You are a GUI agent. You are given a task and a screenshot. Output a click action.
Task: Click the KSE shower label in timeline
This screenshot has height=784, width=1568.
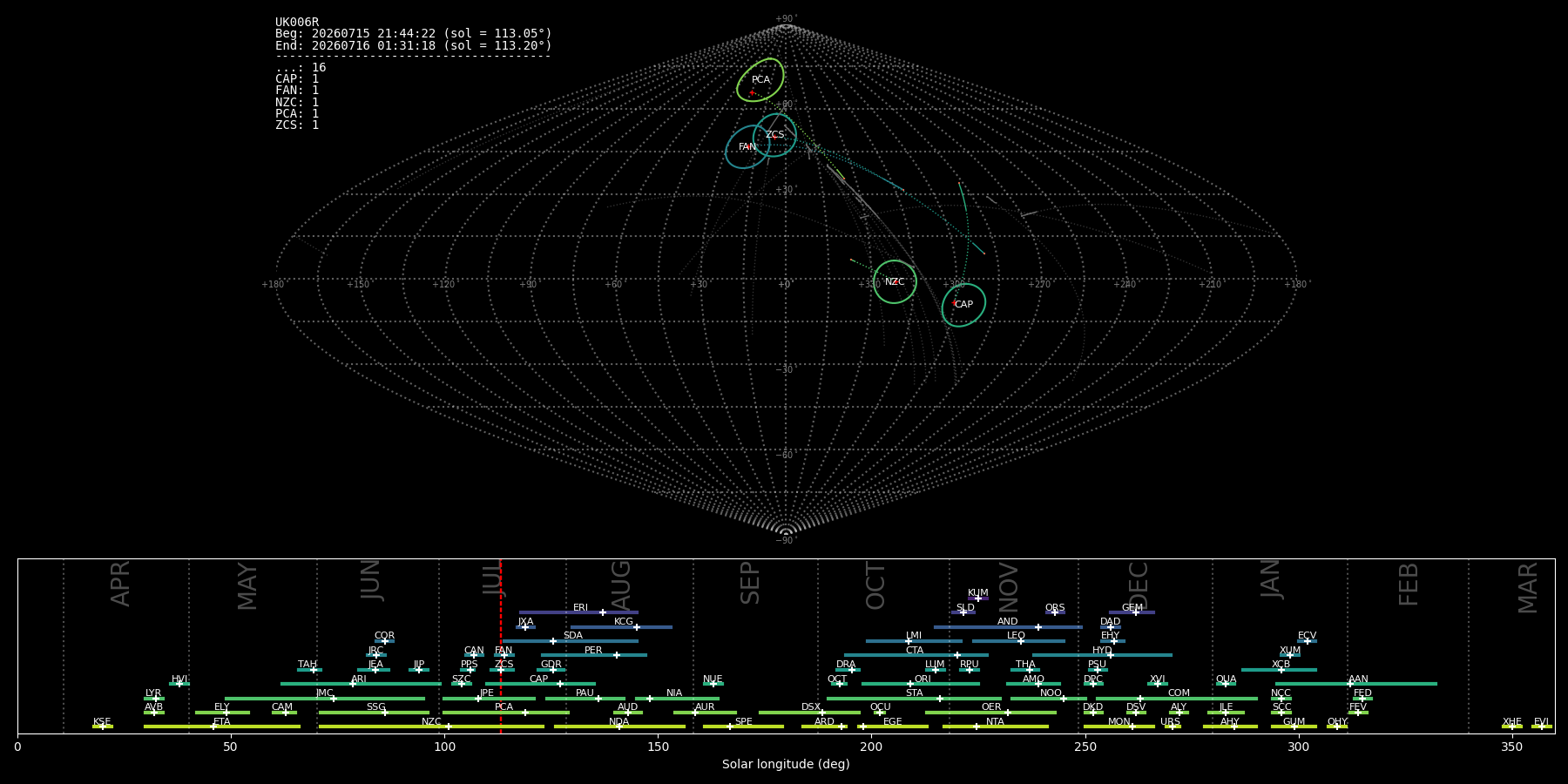pyautogui.click(x=102, y=722)
